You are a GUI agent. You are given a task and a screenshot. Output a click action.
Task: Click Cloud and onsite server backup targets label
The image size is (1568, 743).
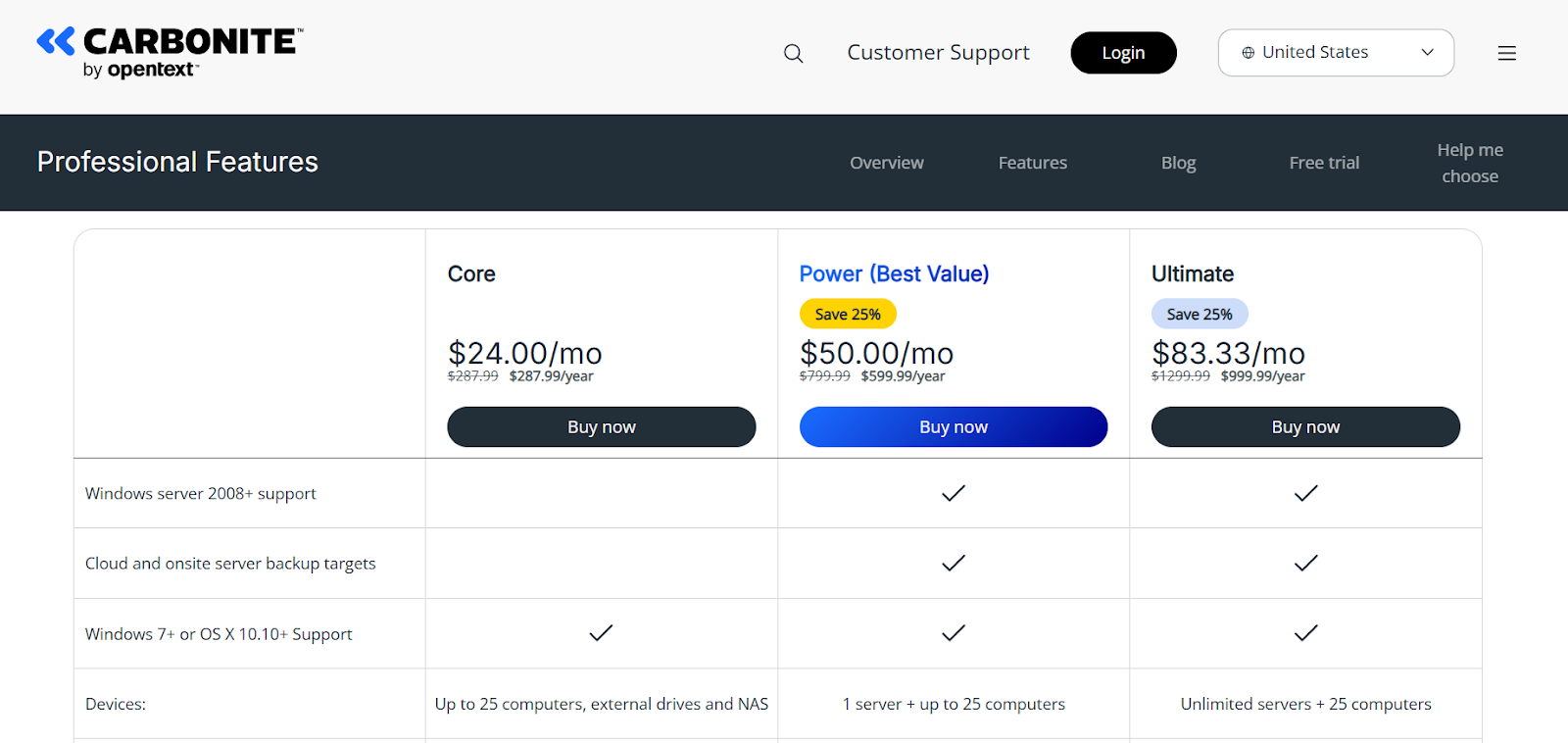click(230, 564)
